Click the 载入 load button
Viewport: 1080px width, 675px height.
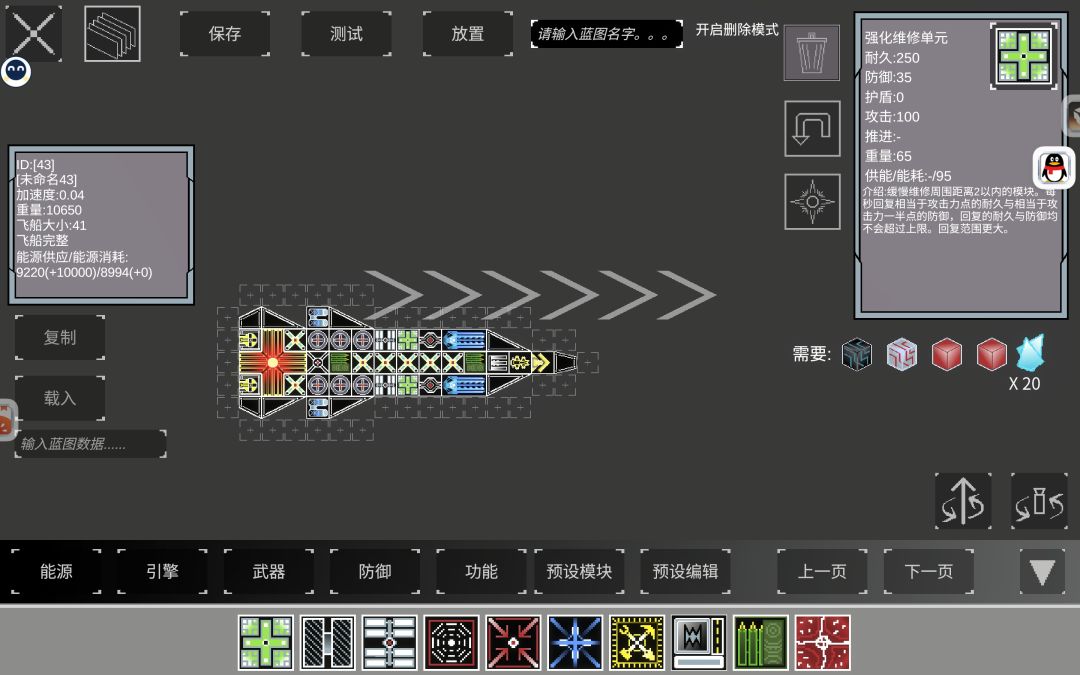(60, 398)
